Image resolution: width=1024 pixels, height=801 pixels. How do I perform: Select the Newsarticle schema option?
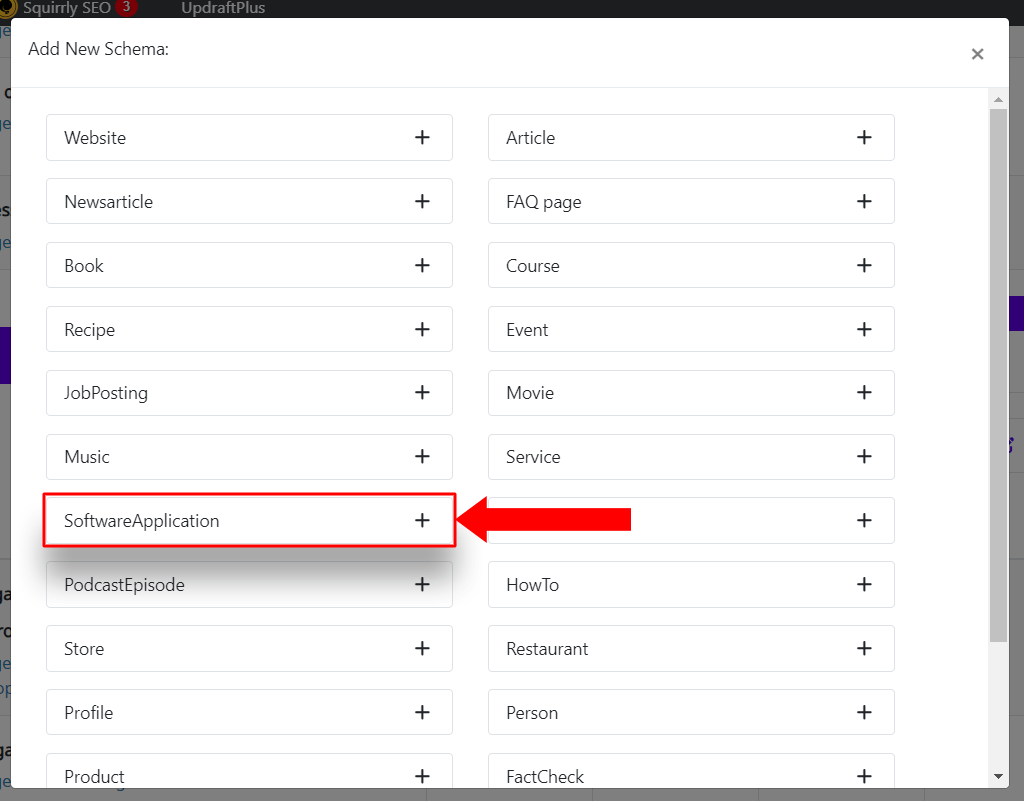pos(249,201)
